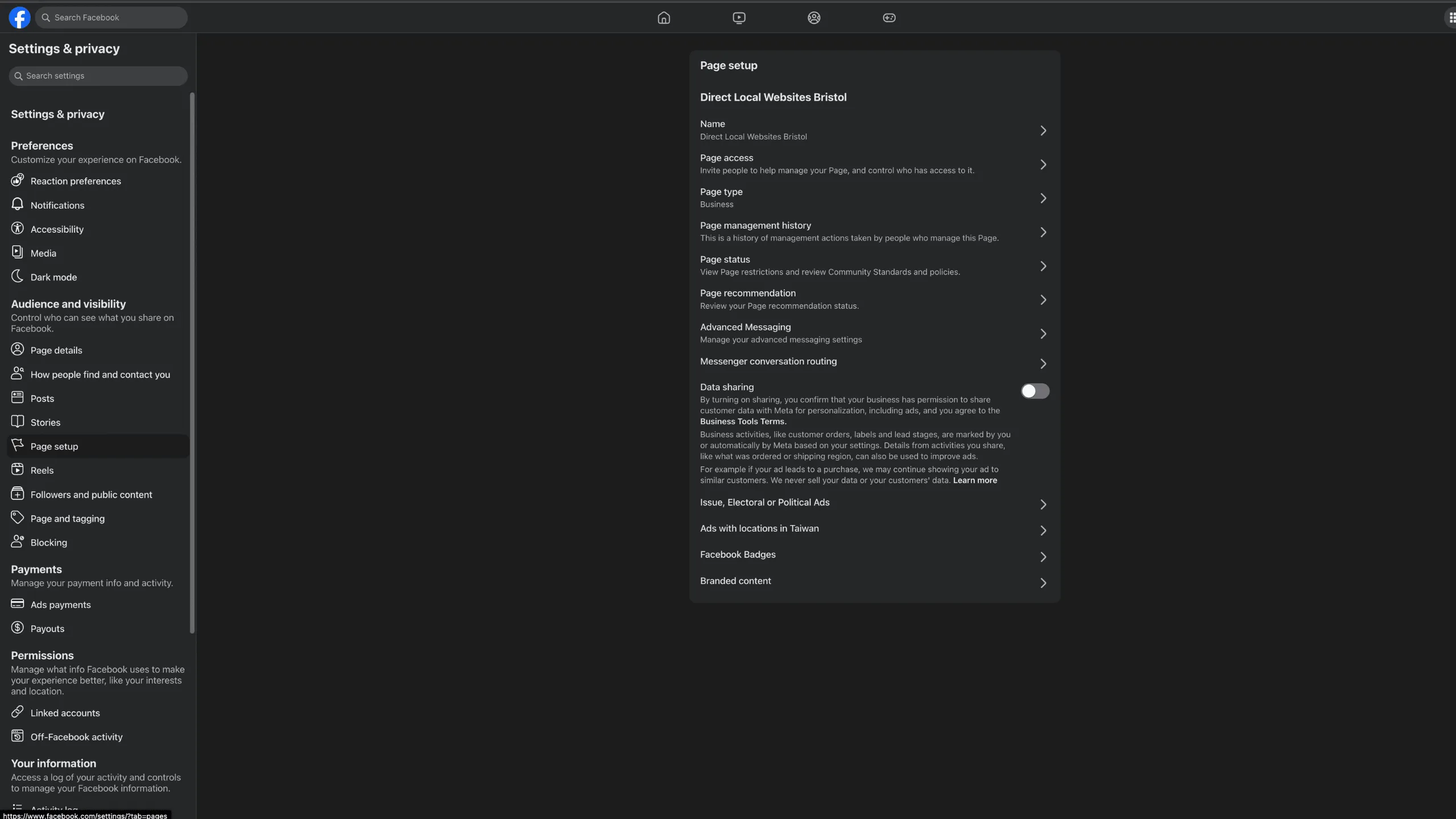The height and width of the screenshot is (819, 1456).
Task: Toggle the Data sharing switch
Action: 1035,391
